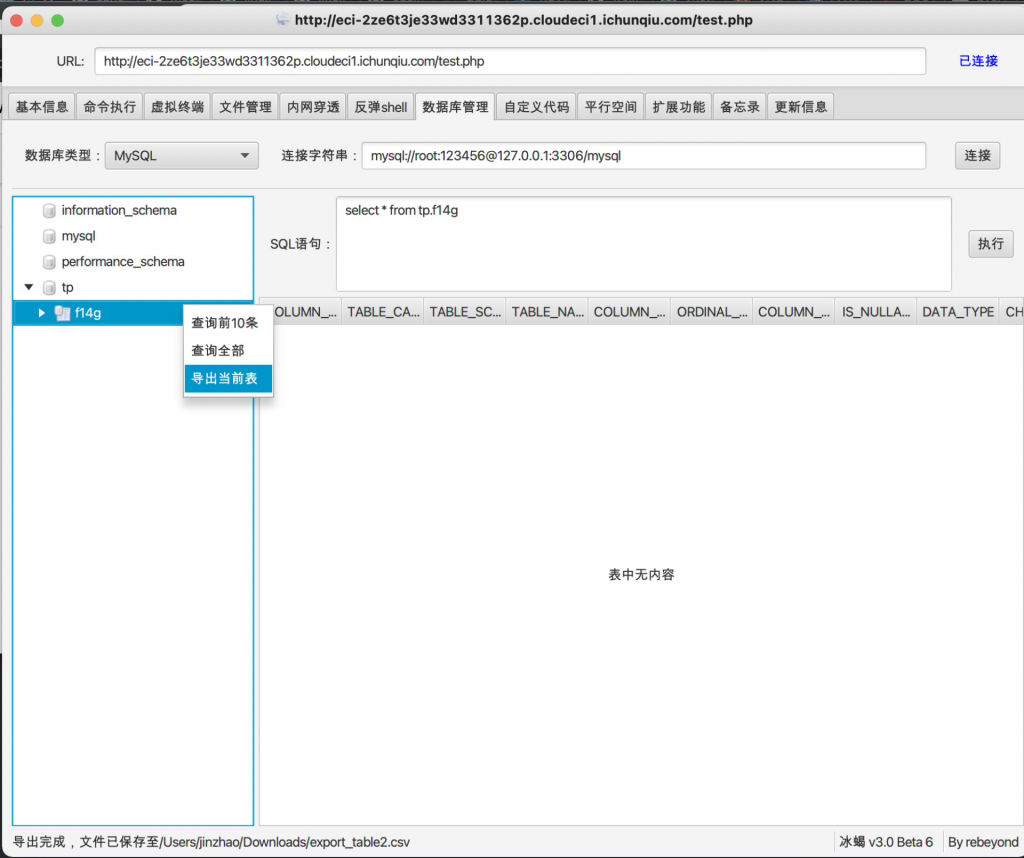1024x858 pixels.
Task: Open the 文件管理 file manager tab
Action: [x=245, y=105]
